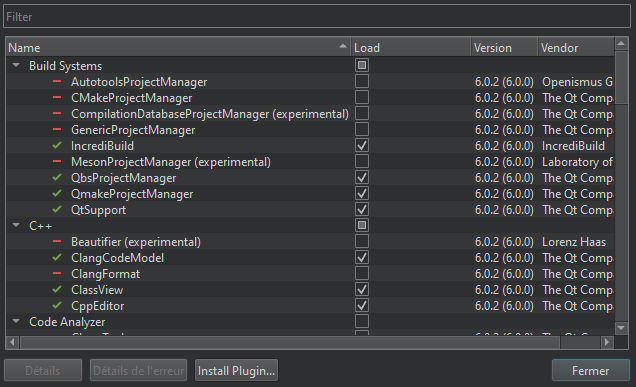636x387 pixels.
Task: Click the scroll down arrow
Action: click(621, 328)
